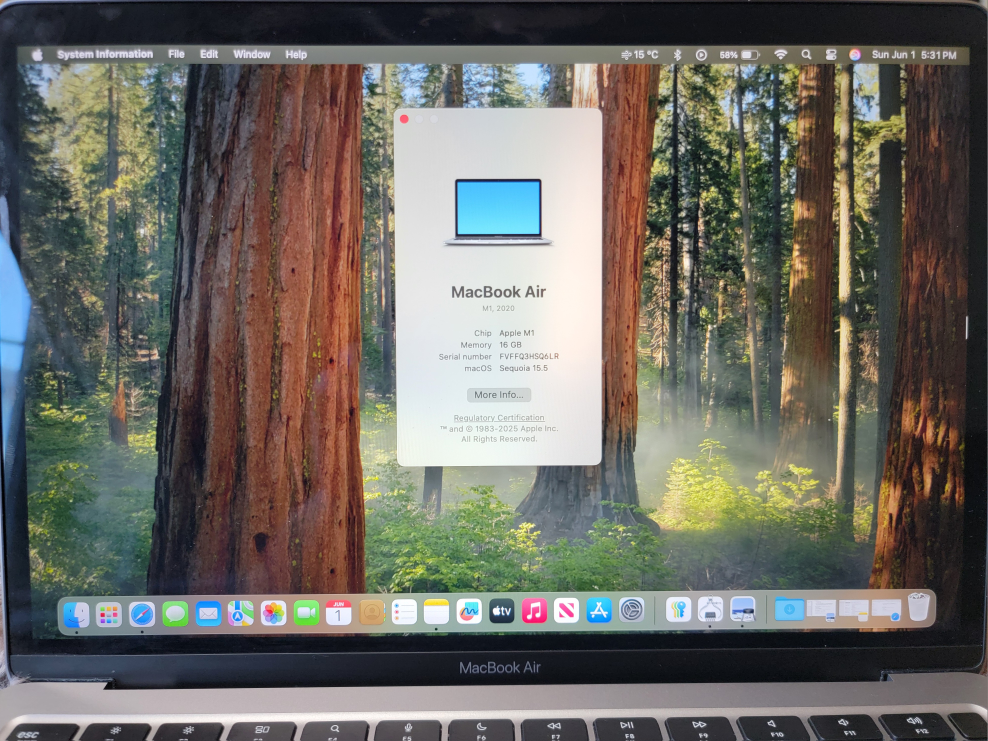The width and height of the screenshot is (988, 741).
Task: Launch Maps from the dock
Action: pyautogui.click(x=241, y=613)
